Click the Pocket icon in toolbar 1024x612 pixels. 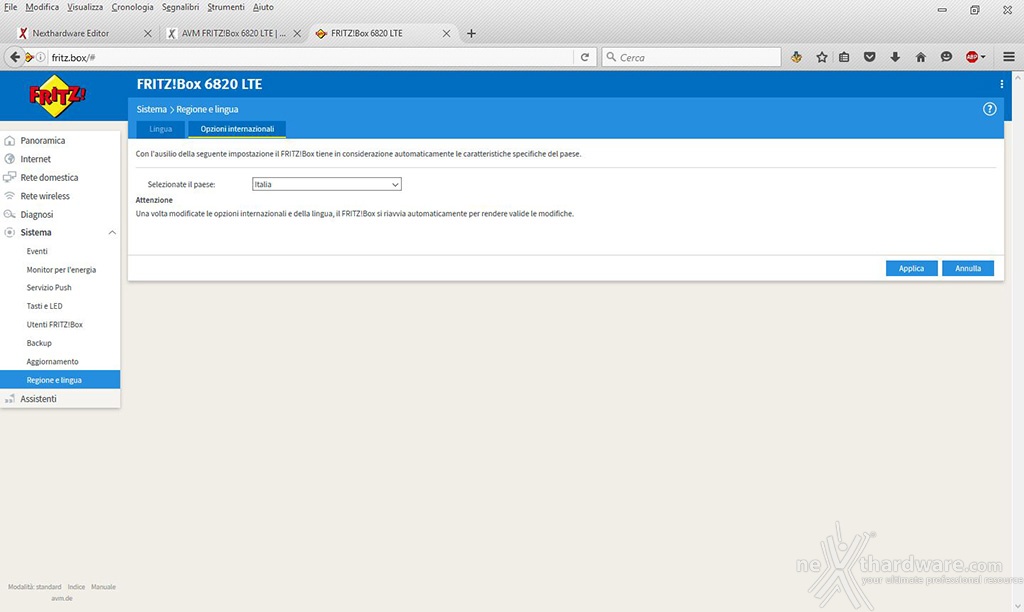tap(869, 57)
